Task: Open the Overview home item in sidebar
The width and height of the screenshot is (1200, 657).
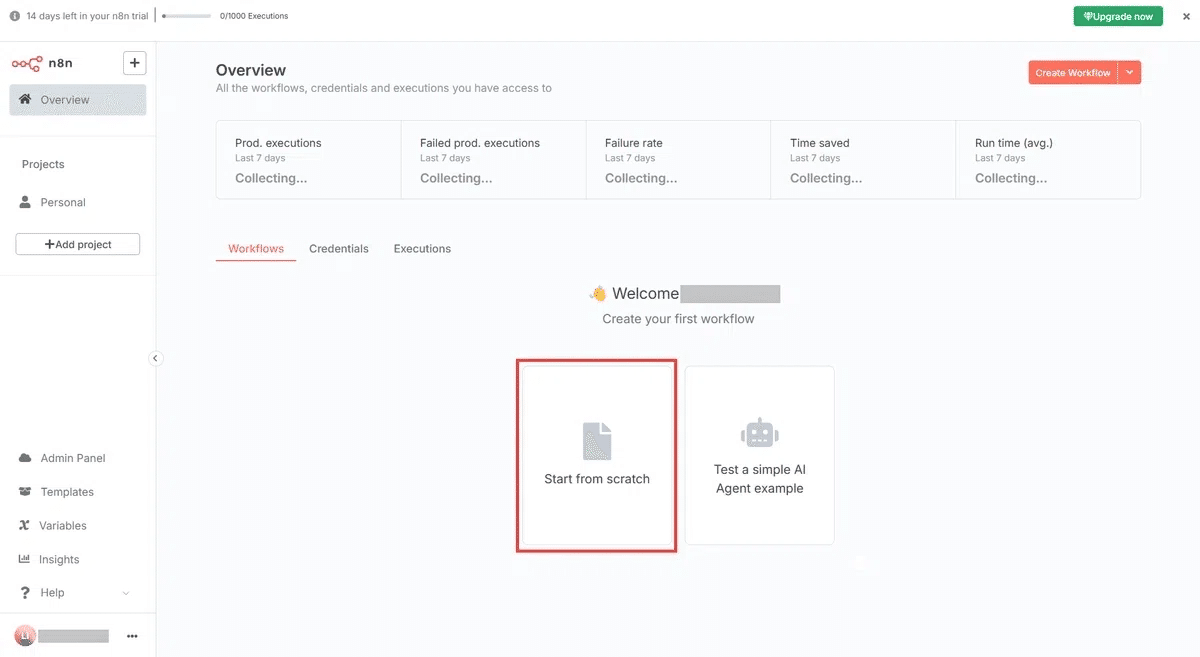Action: 78,100
